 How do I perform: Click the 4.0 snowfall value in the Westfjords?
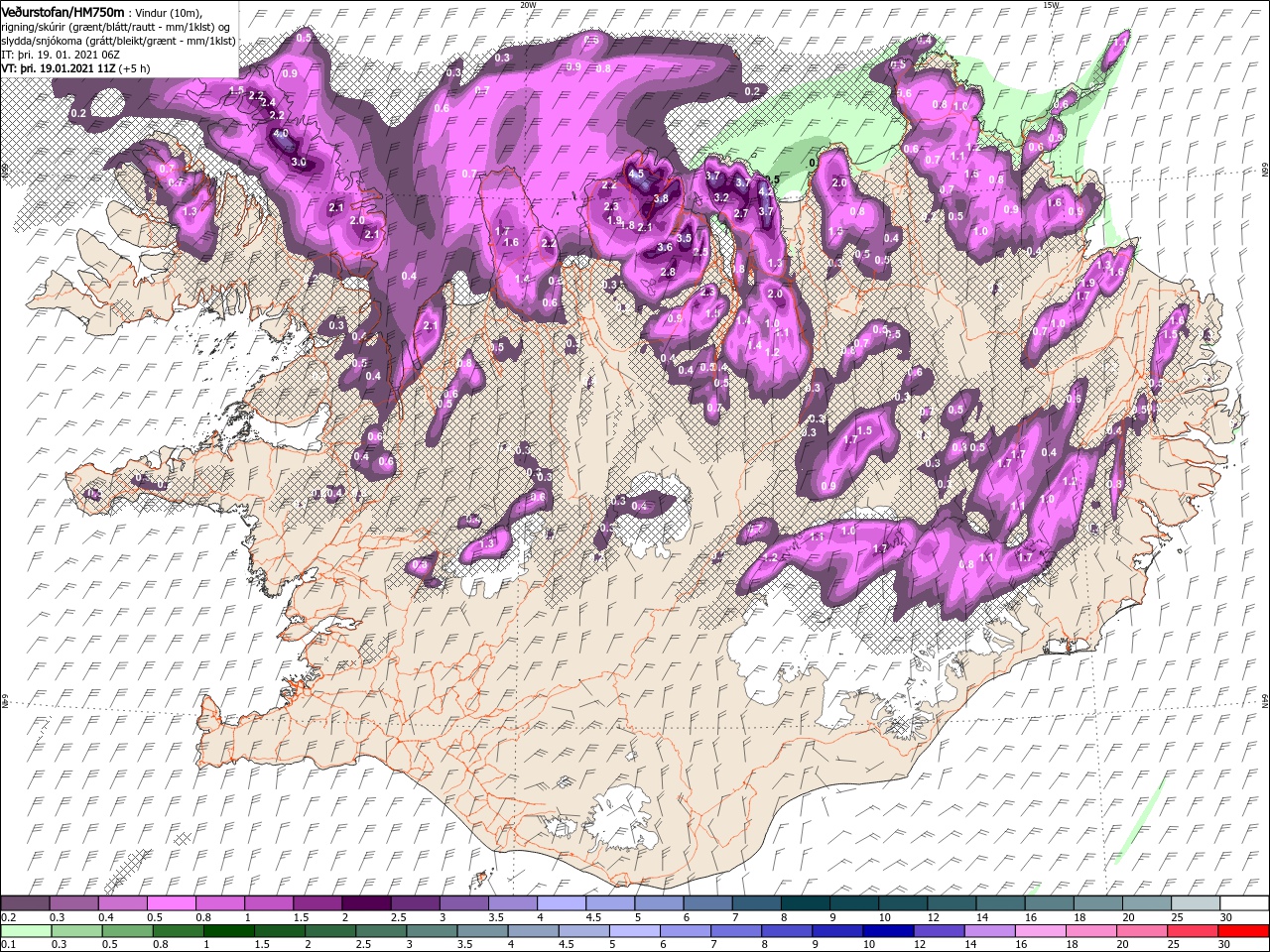(x=280, y=134)
